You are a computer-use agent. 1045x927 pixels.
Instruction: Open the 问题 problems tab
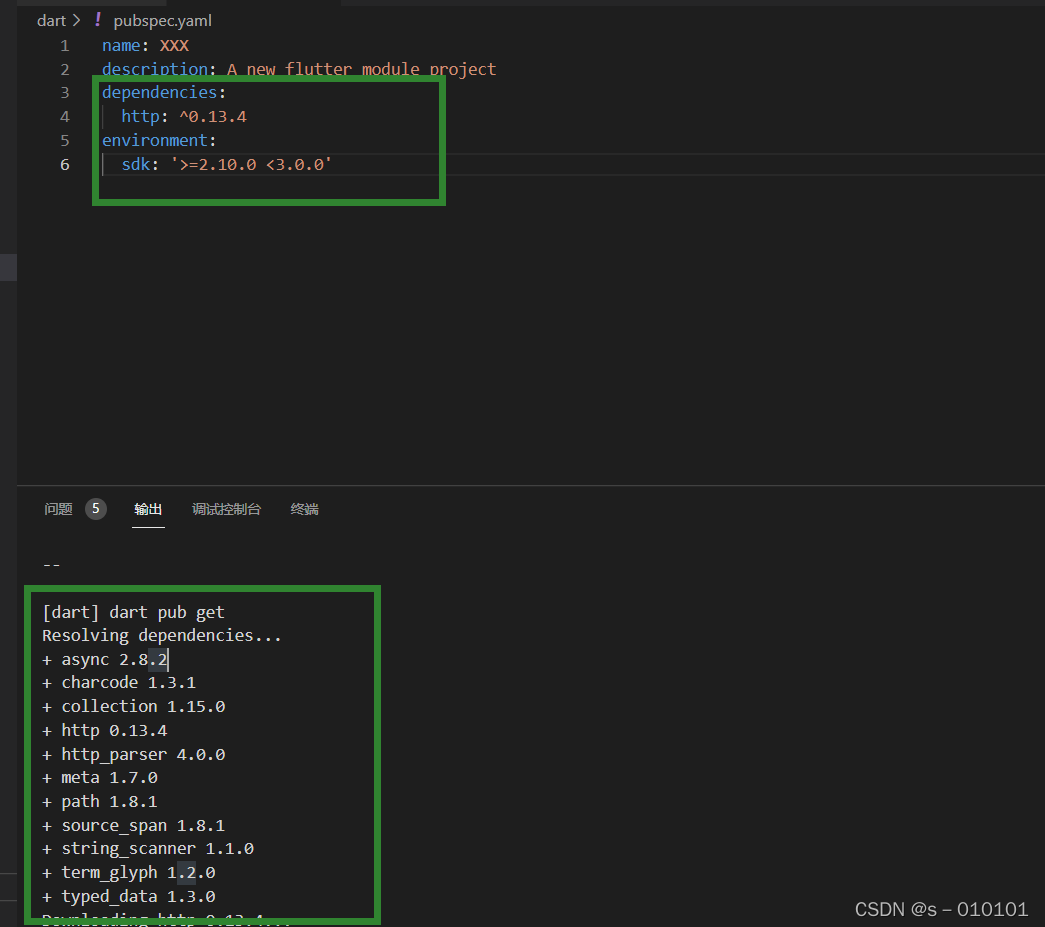tap(58, 509)
